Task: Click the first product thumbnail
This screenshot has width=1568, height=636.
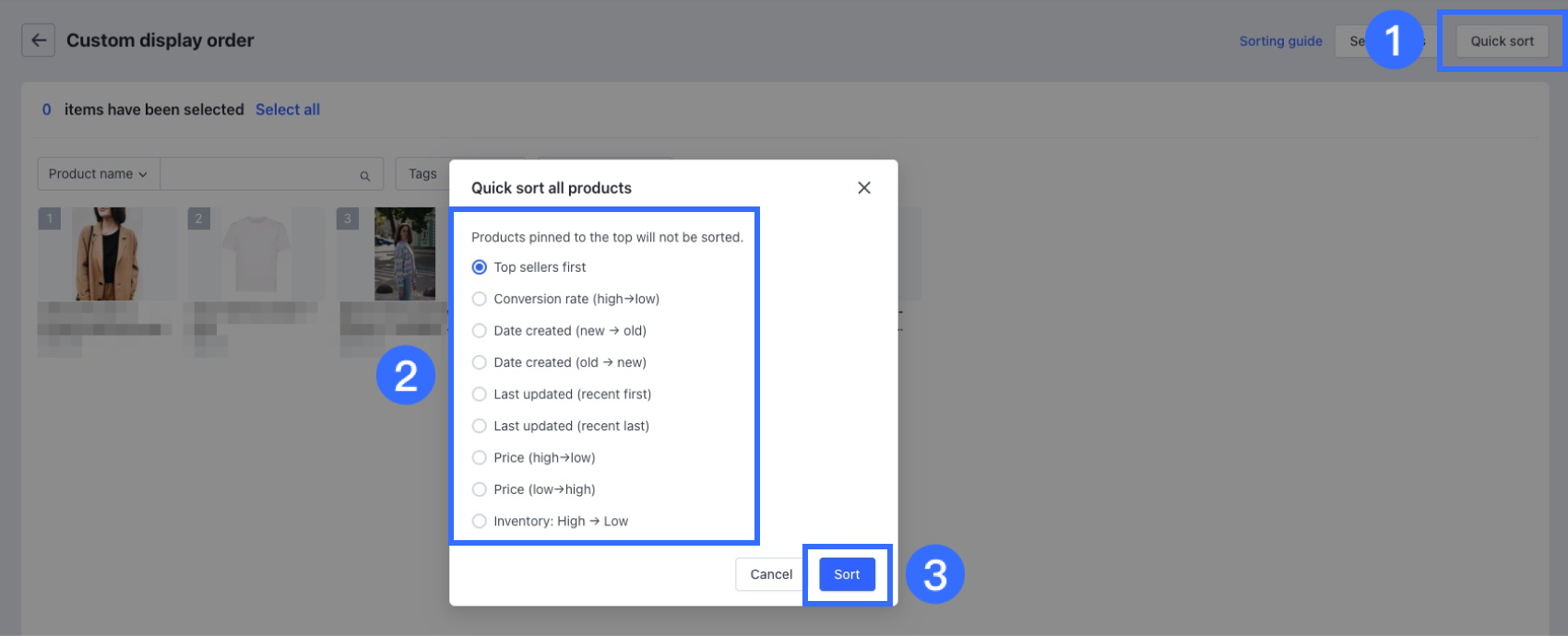Action: [107, 253]
